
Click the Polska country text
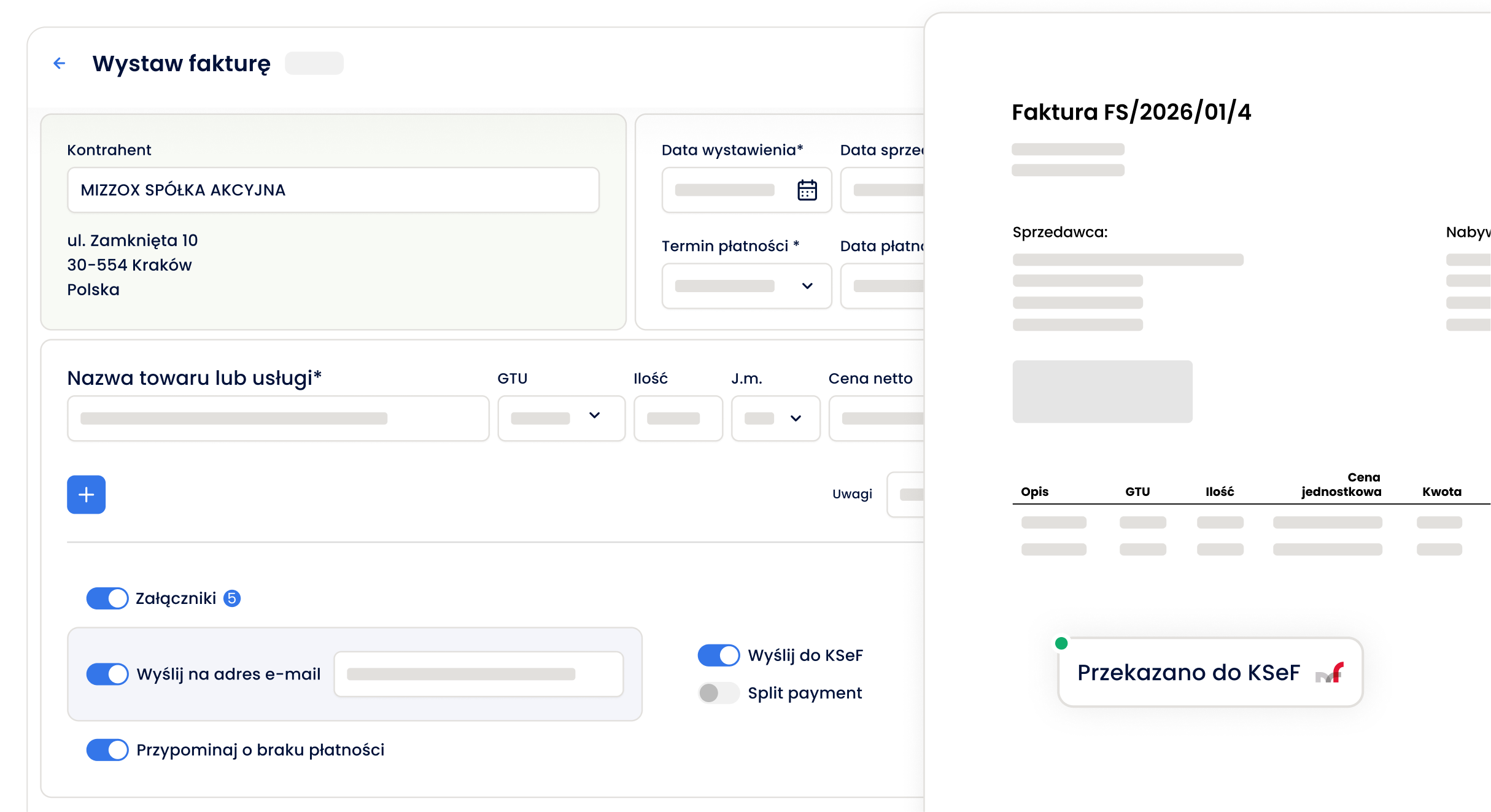pyautogui.click(x=93, y=290)
